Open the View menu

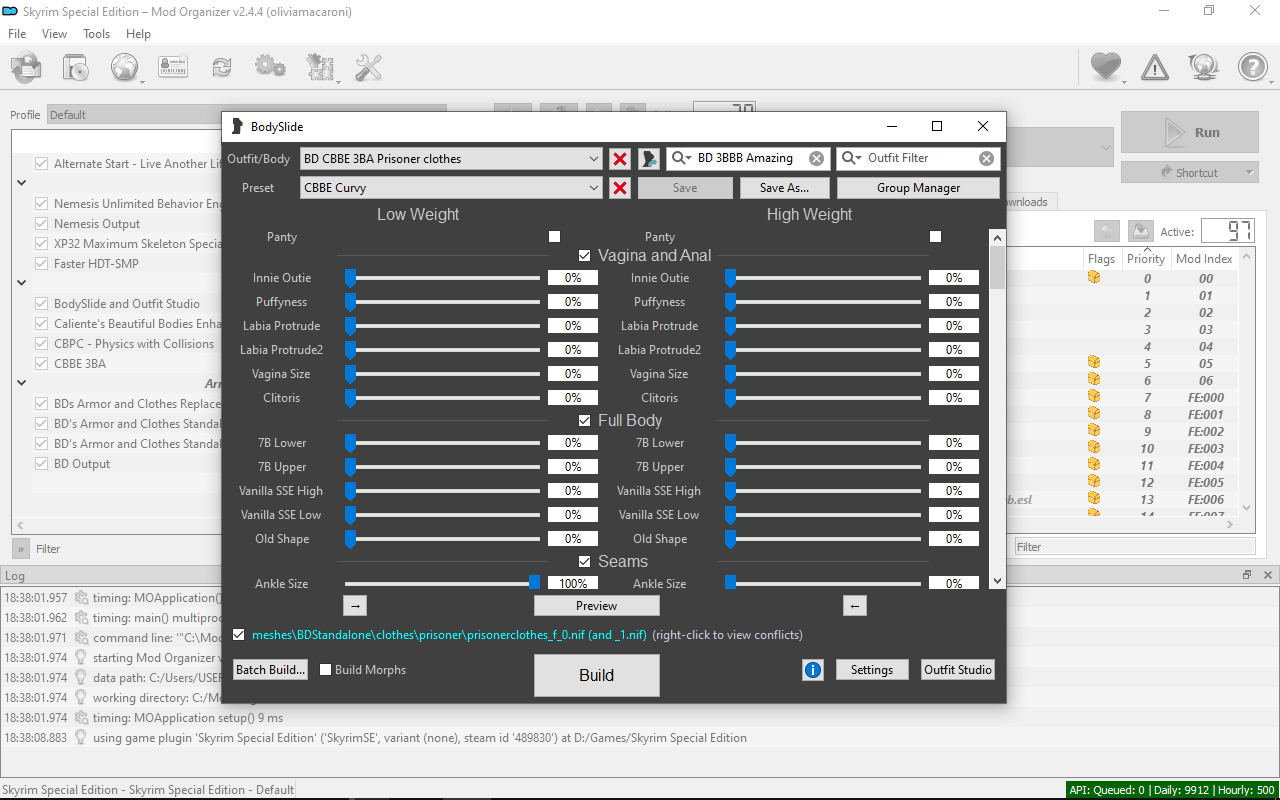click(55, 34)
